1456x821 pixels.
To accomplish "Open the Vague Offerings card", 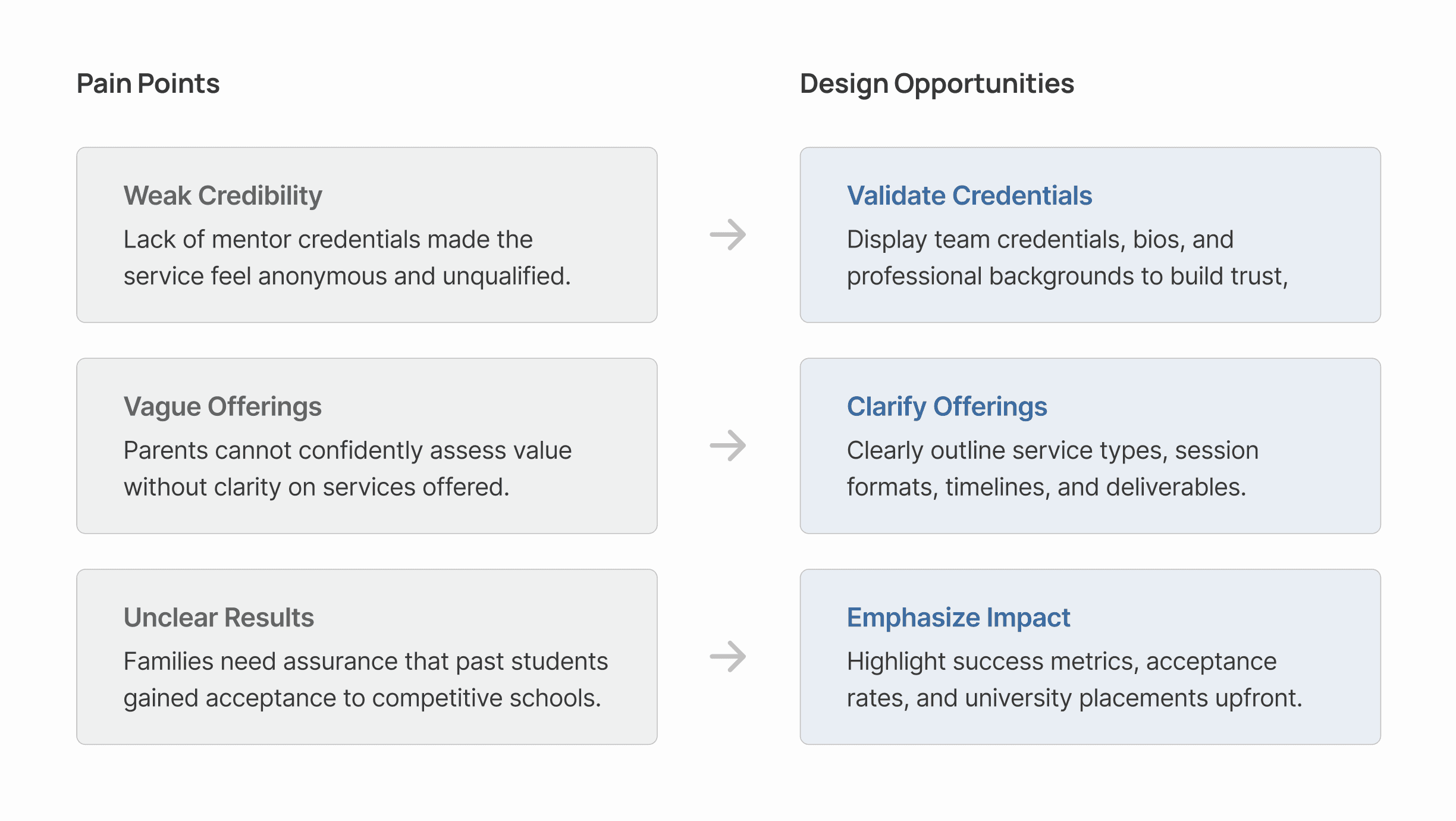I will [367, 446].
